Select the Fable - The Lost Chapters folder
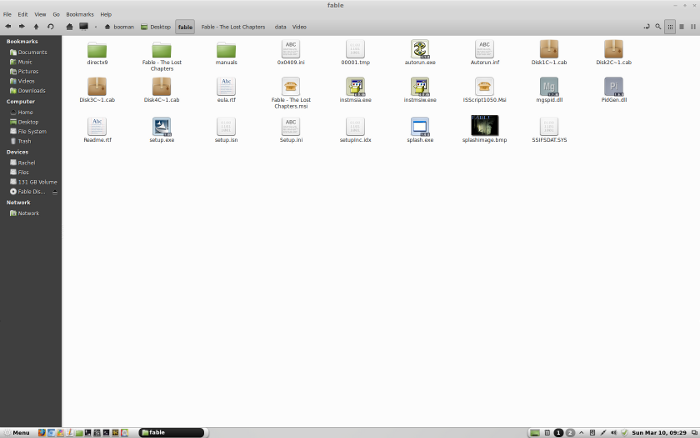700x438 pixels. point(162,56)
